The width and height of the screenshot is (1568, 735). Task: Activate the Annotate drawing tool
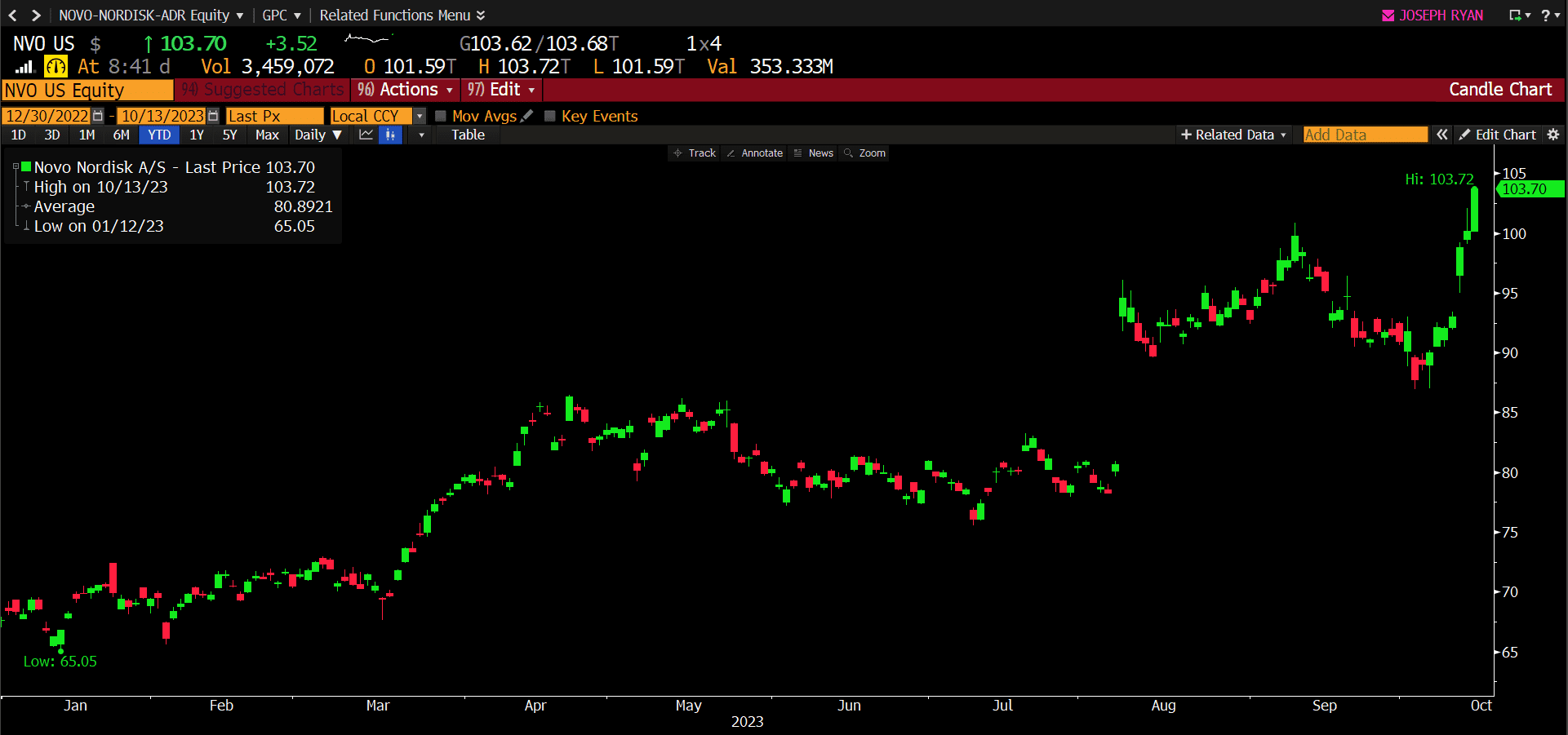(754, 153)
